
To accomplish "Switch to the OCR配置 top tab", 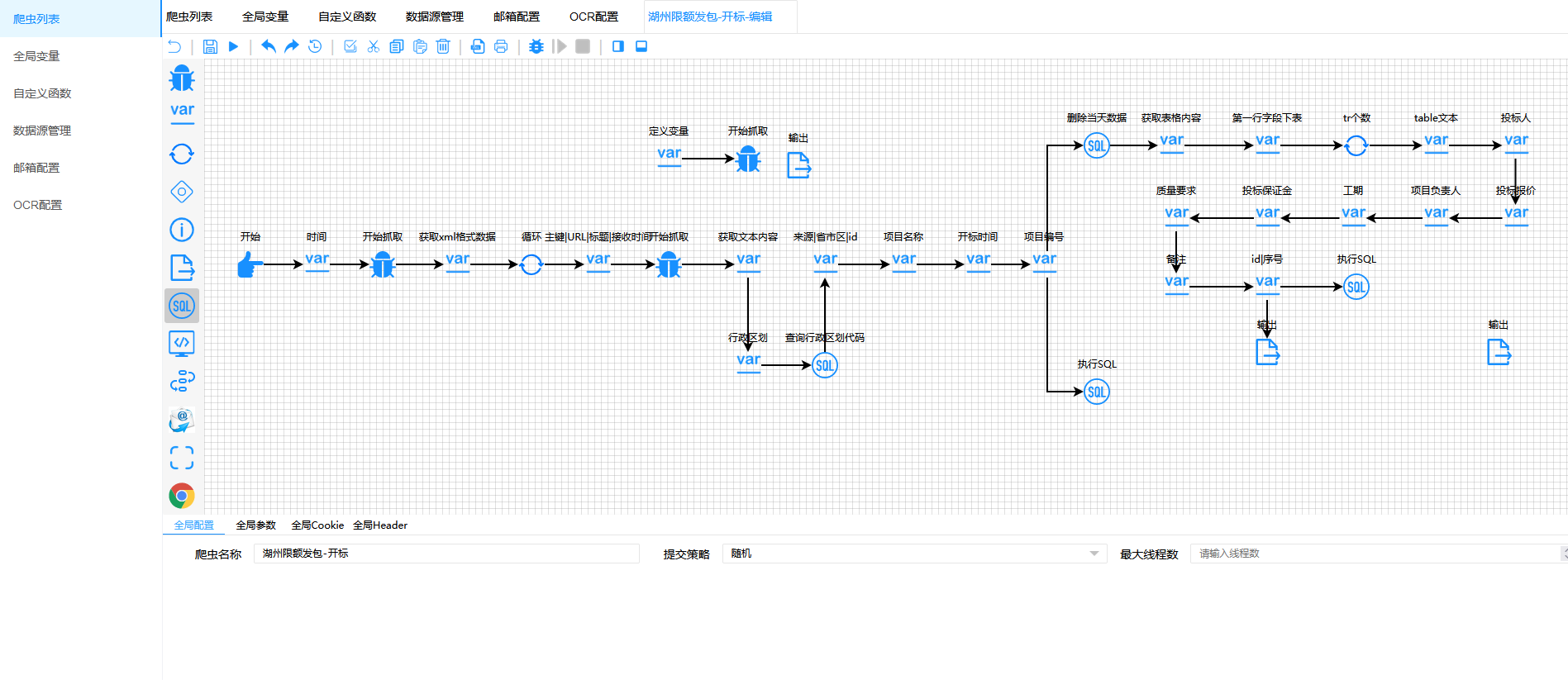I will [x=593, y=17].
